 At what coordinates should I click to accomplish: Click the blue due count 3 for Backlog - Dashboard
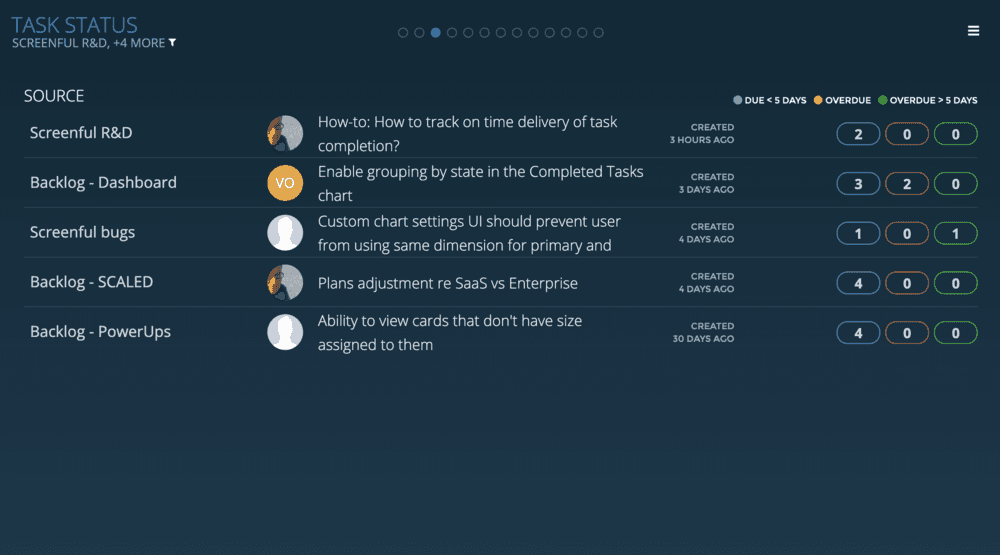click(x=858, y=184)
